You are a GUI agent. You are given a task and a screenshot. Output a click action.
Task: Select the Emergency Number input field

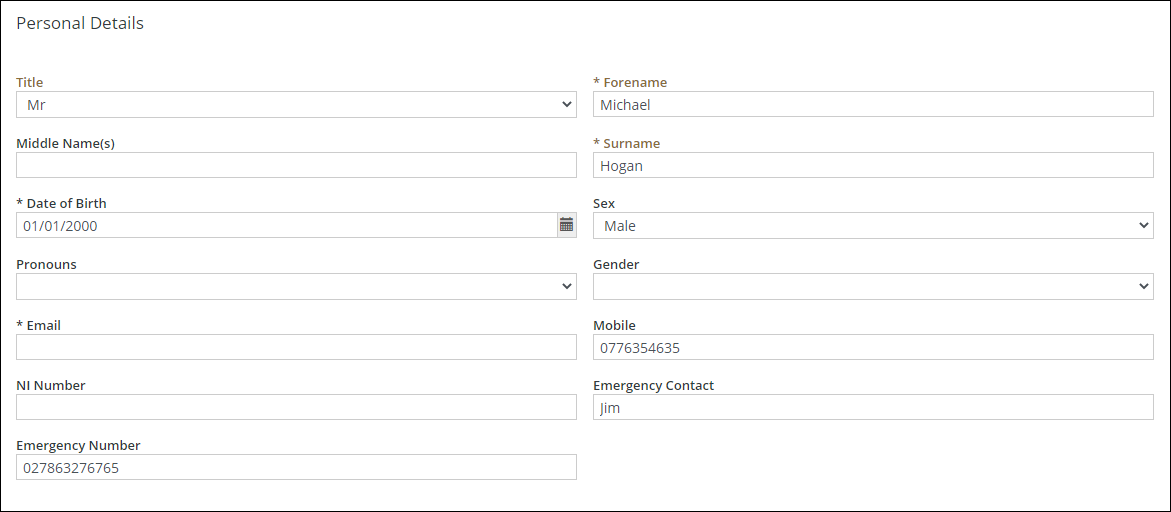tap(296, 467)
